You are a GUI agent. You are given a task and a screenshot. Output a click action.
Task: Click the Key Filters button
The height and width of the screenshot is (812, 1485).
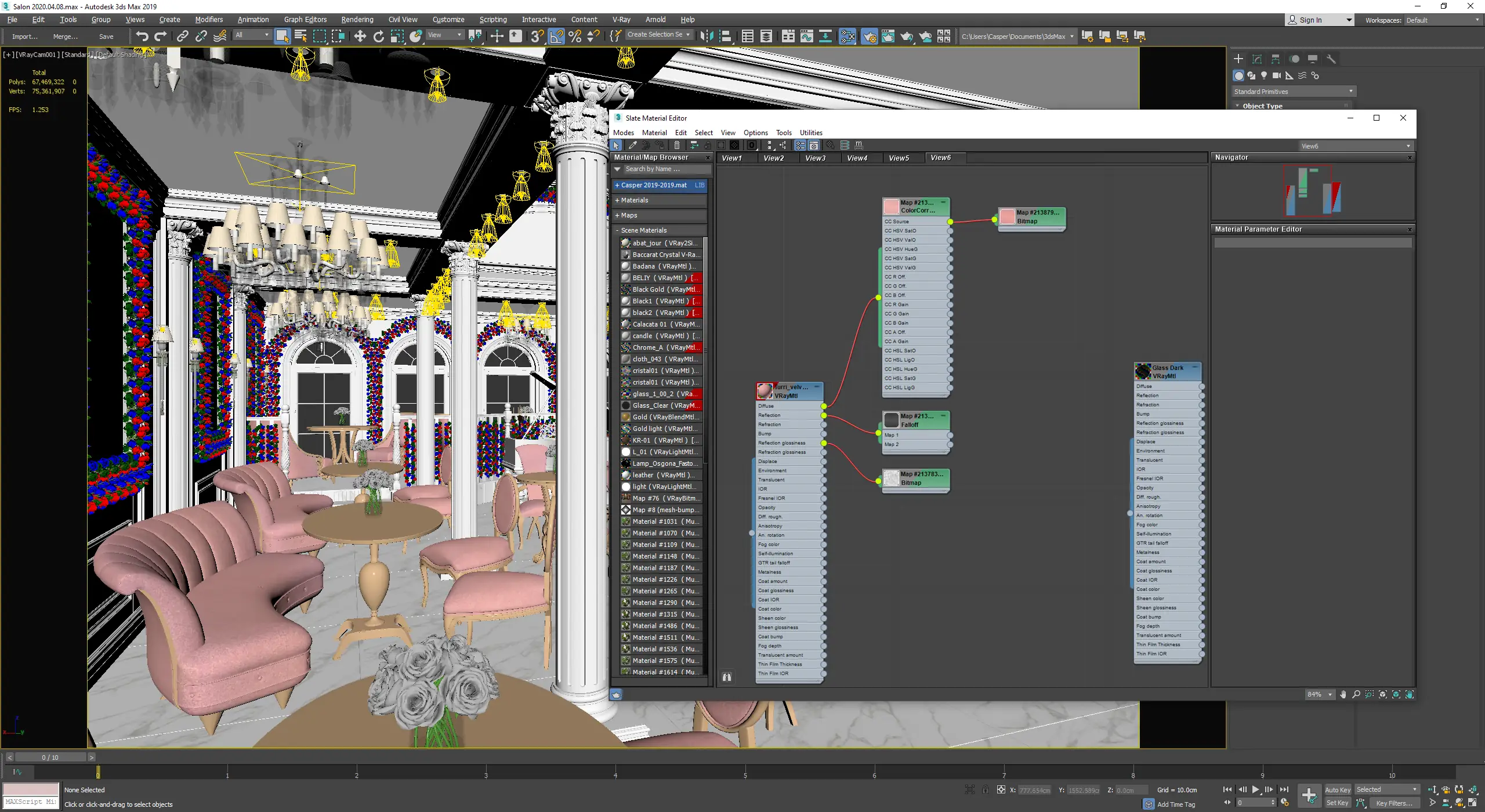pos(1393,803)
